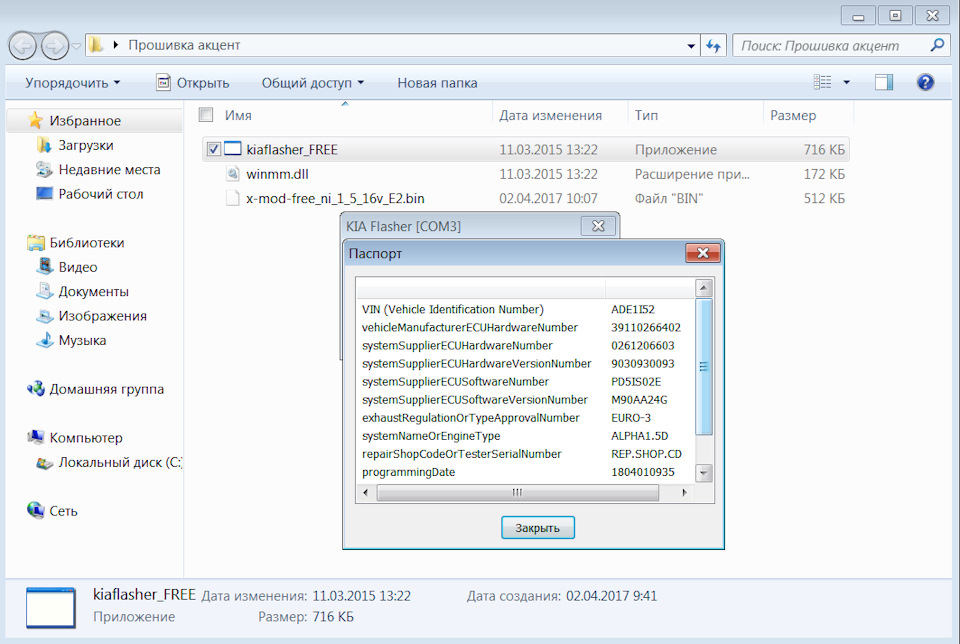Viewport: 960px width, 644px height.
Task: Click the Изображения library icon
Action: 45,316
